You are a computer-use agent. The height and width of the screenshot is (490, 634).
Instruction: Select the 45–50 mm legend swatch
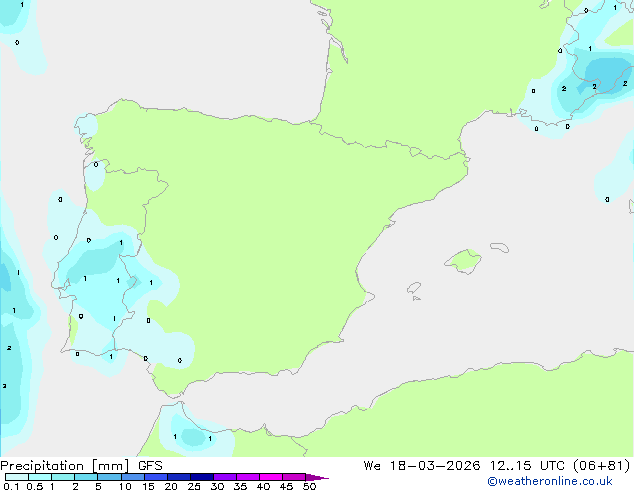294,477
